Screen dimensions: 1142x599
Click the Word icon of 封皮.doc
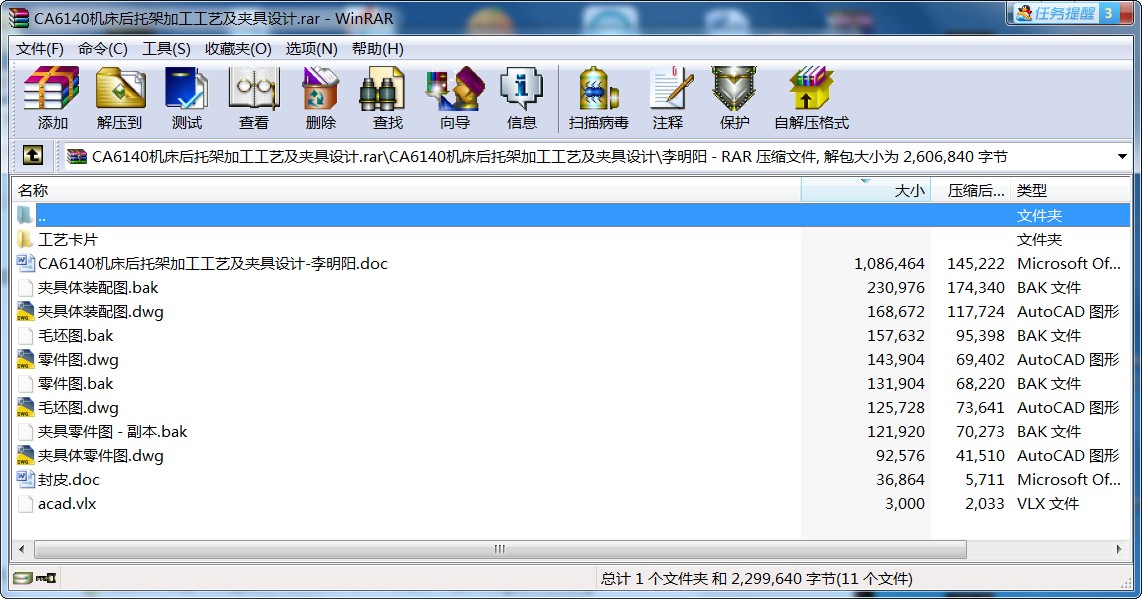coord(25,479)
